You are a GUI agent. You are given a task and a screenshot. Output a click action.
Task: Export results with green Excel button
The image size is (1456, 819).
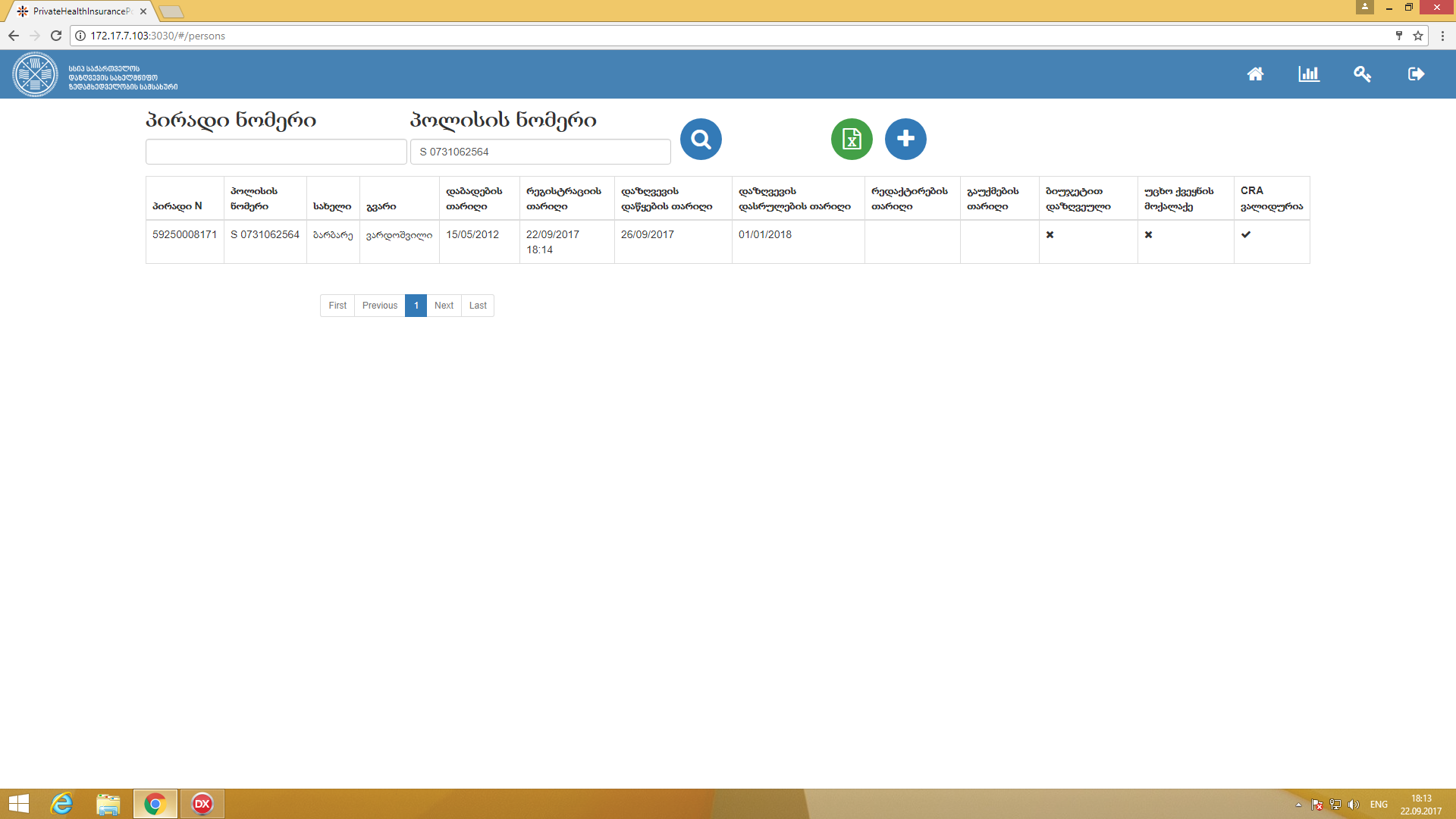tap(852, 139)
